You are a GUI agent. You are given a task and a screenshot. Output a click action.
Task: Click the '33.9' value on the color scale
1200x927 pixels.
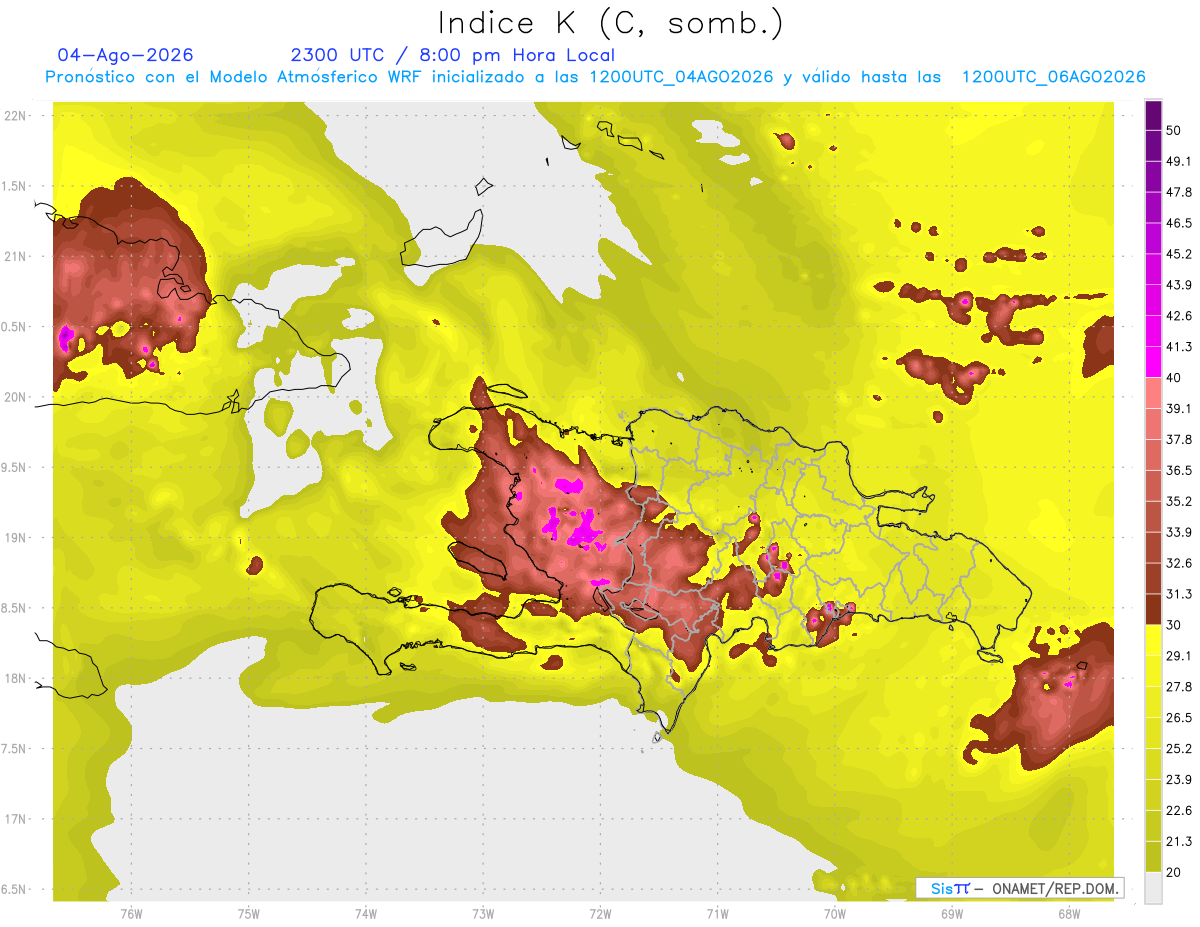tap(1179, 532)
